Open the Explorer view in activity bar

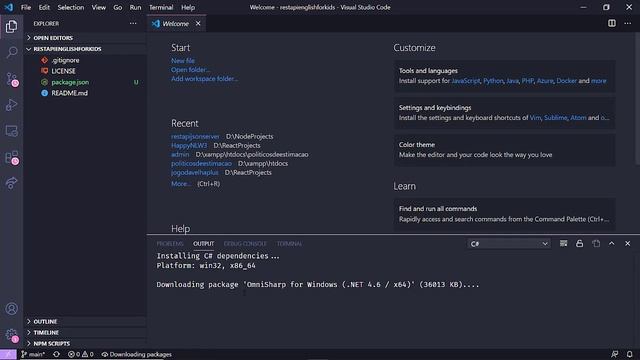pos(11,27)
